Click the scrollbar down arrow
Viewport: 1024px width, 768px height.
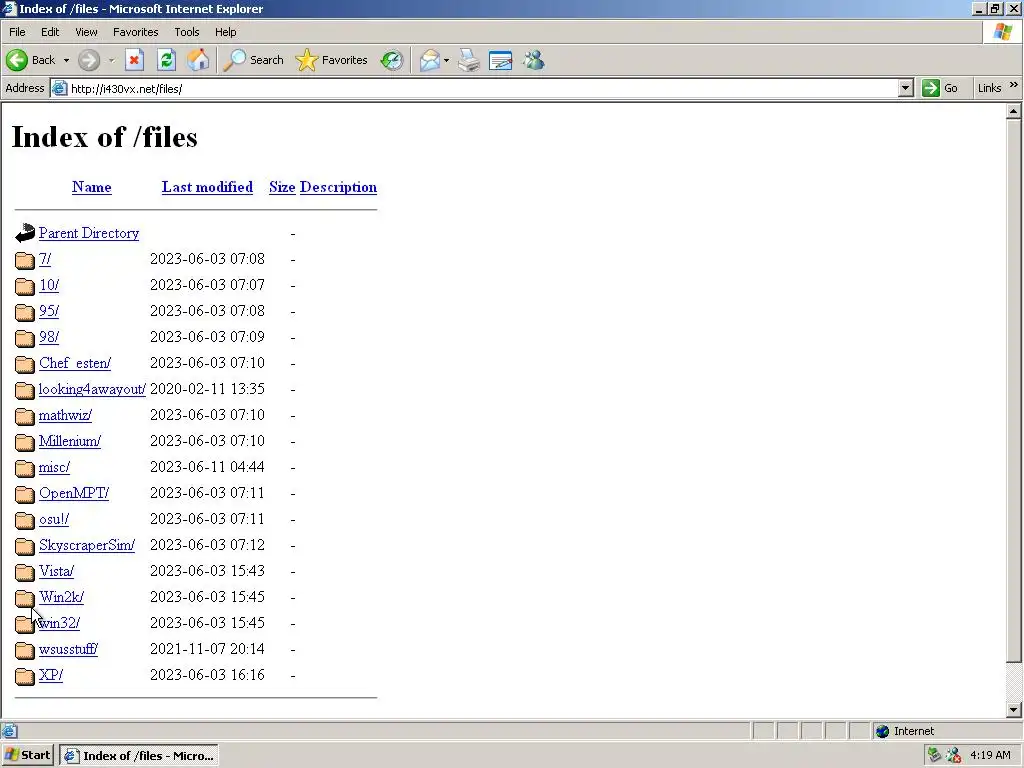click(1014, 710)
